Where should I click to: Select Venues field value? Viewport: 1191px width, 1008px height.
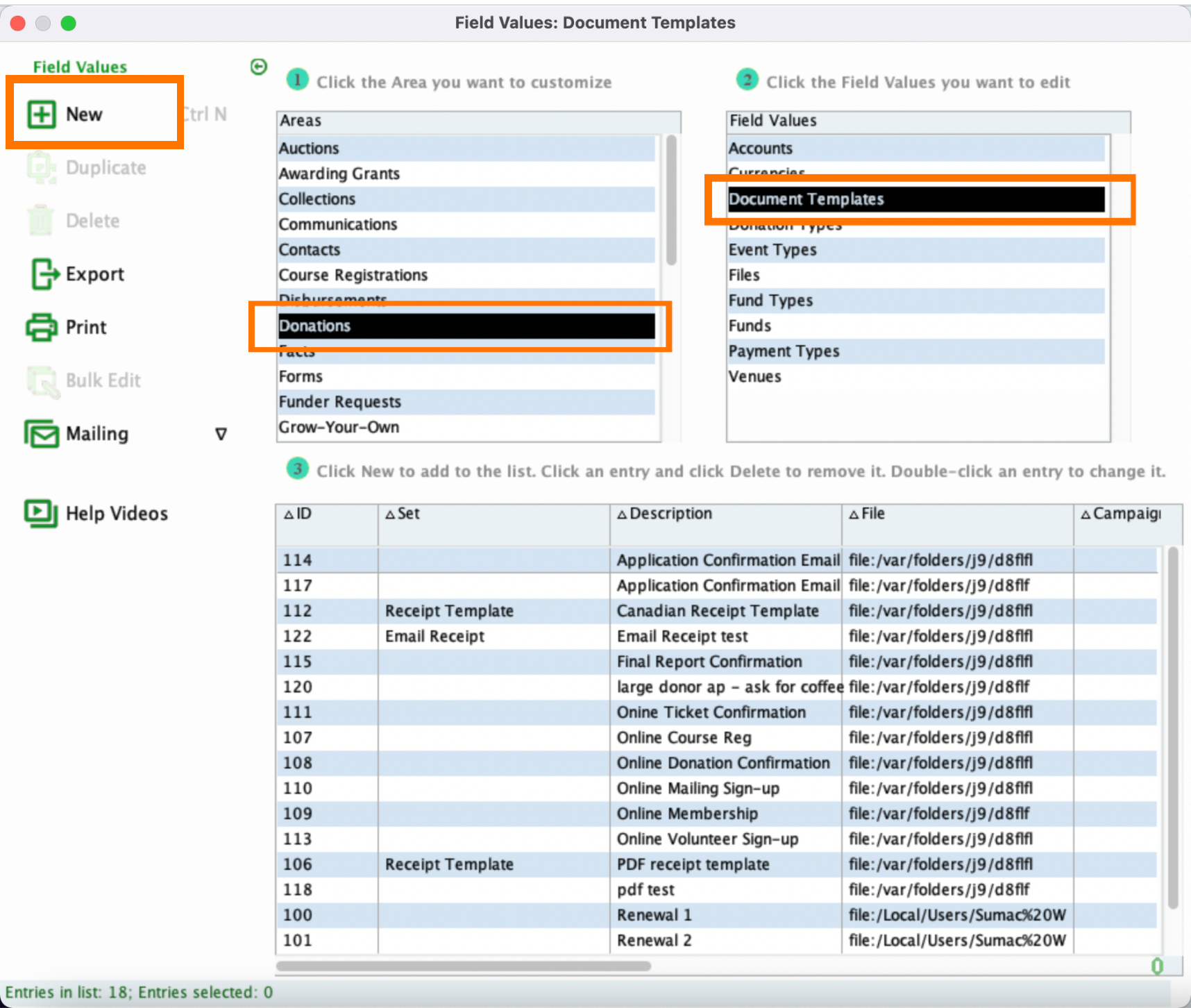pos(915,376)
